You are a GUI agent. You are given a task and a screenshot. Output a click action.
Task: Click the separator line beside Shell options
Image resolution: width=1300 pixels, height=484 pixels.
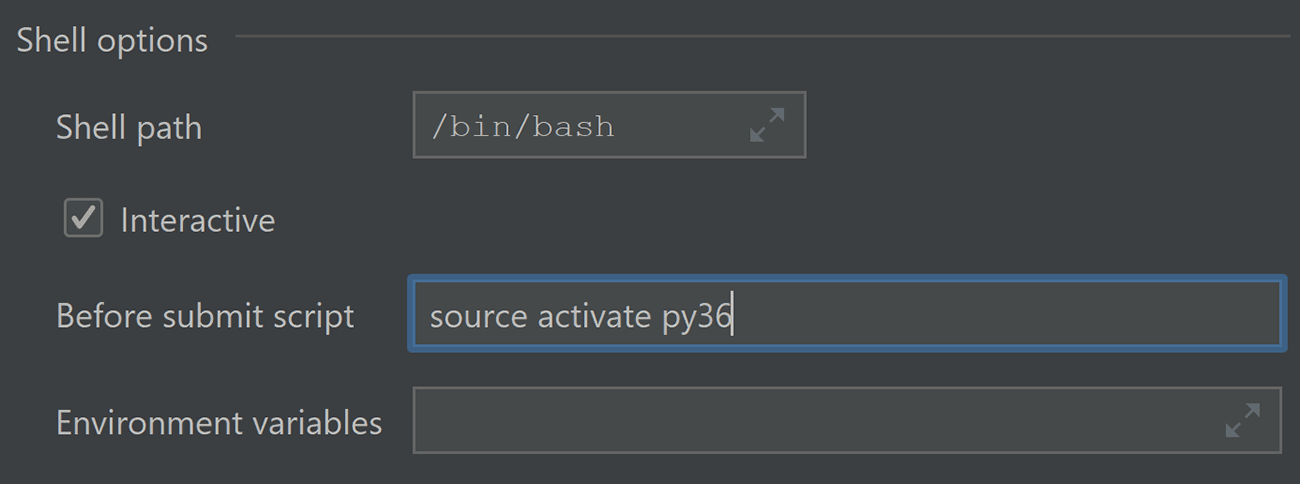[764, 38]
